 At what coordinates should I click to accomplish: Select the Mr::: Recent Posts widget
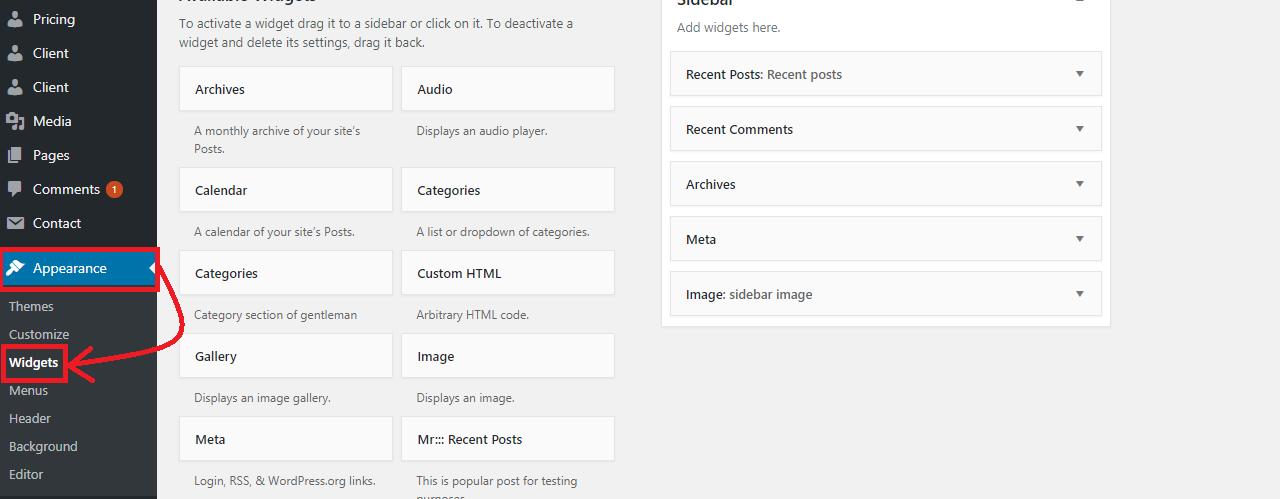[508, 439]
